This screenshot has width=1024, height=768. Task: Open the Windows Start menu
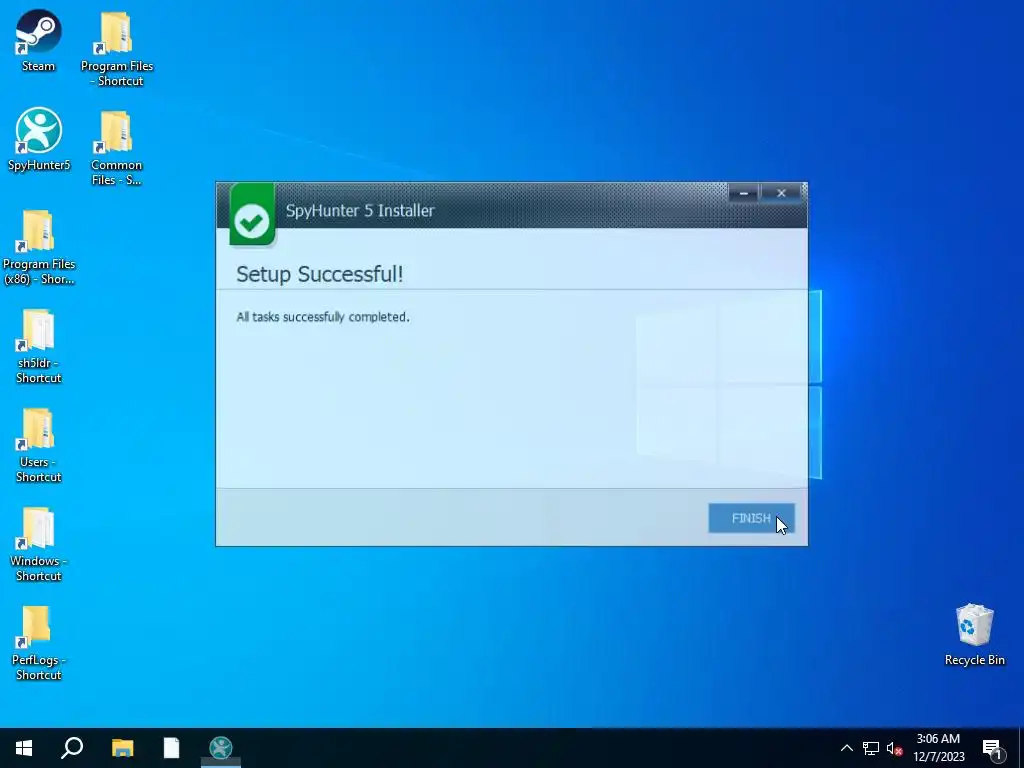(24, 748)
